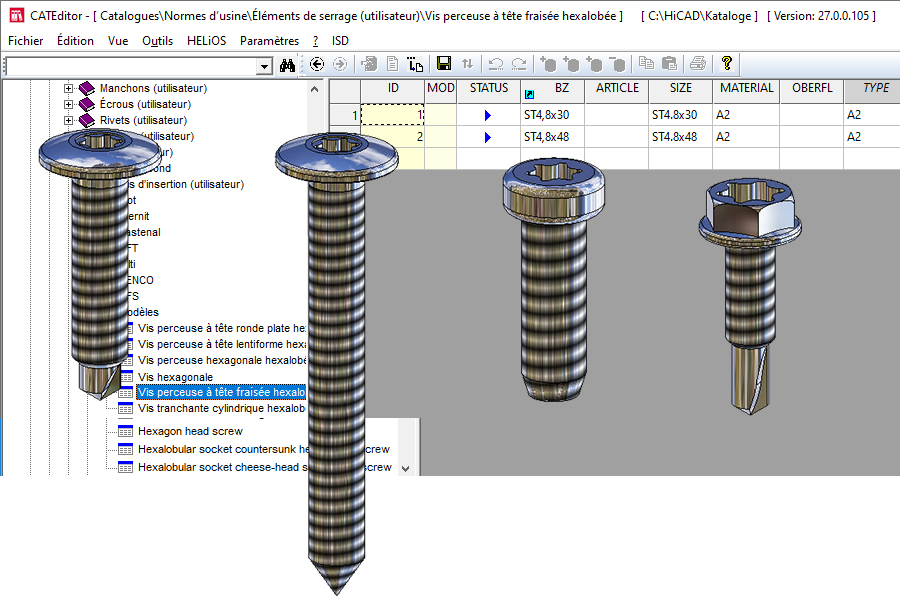Click the MATERIAL column header
900x600 pixels.
pyautogui.click(x=747, y=88)
